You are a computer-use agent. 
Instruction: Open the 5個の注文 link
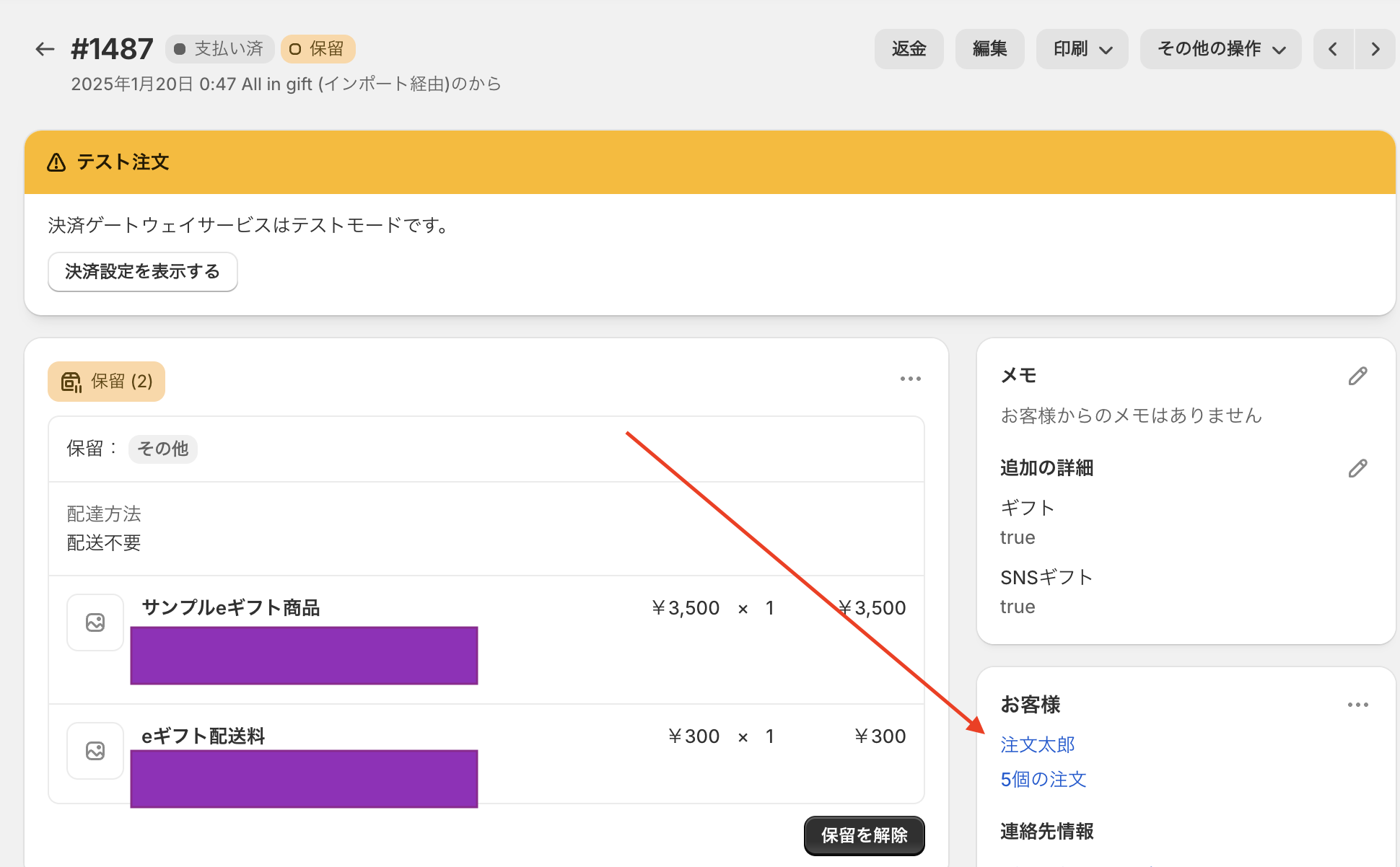click(x=1043, y=779)
